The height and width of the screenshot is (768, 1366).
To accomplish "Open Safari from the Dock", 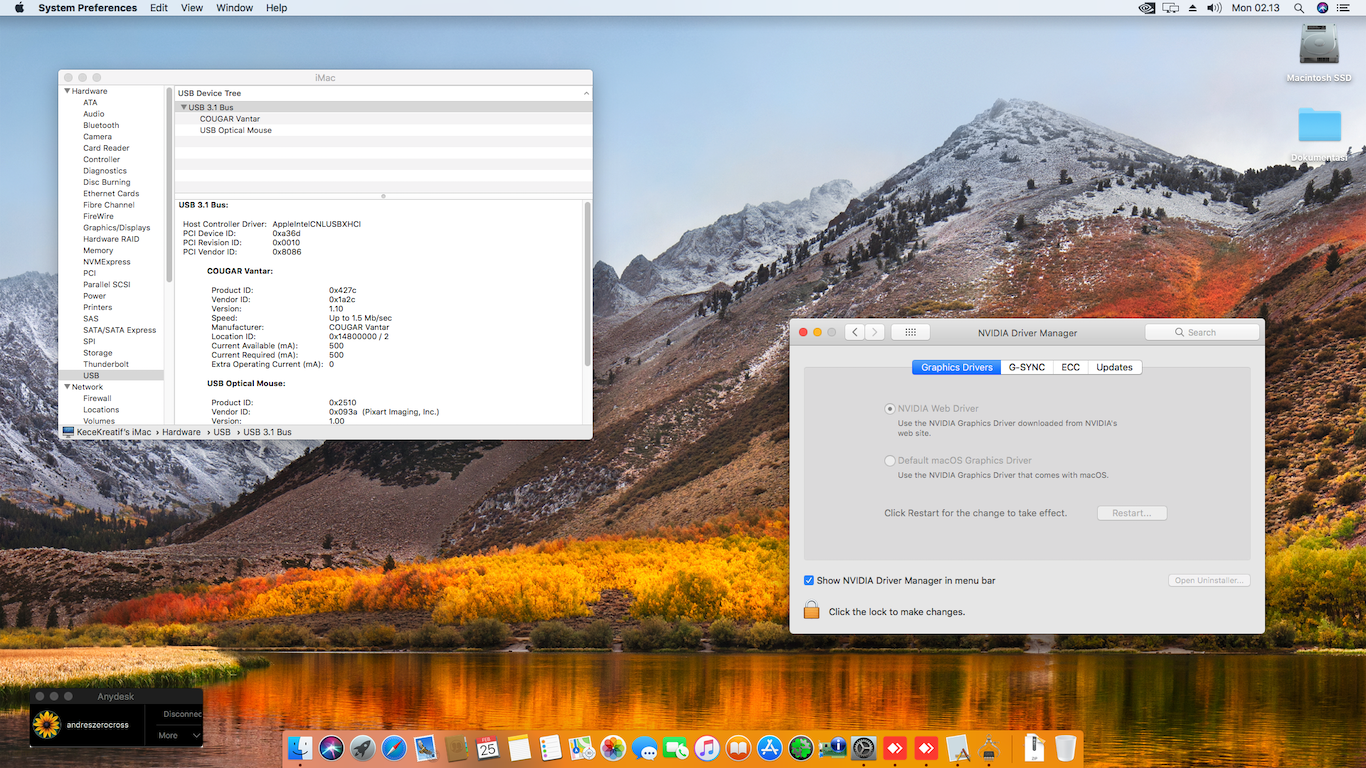I will pos(394,747).
